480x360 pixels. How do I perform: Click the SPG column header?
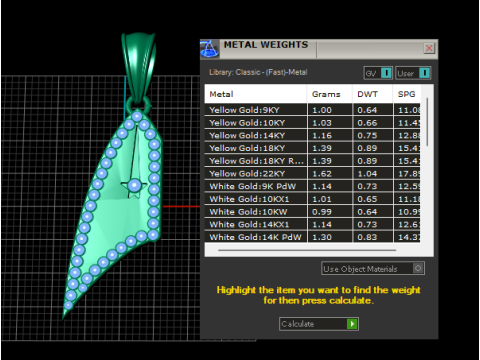(x=407, y=94)
